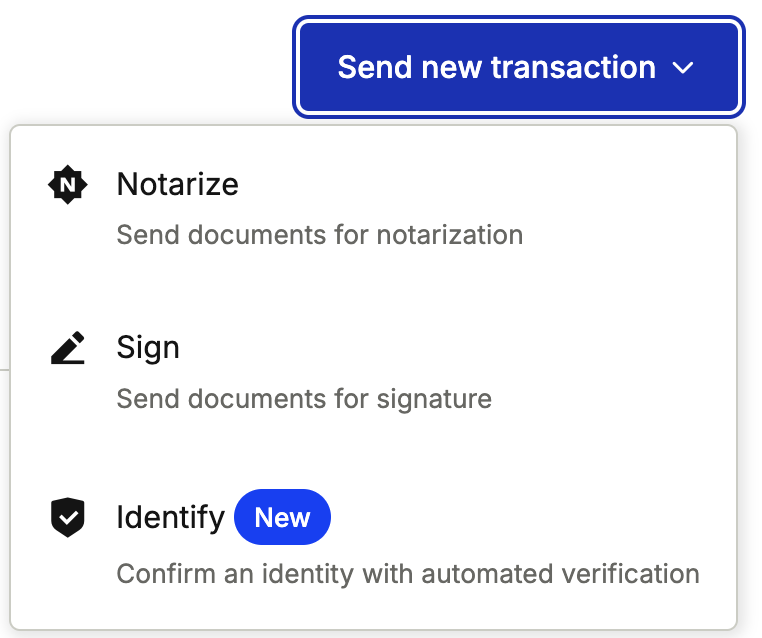This screenshot has width=762, height=638.
Task: Collapse menu using the button's chevron arrow
Action: point(684,68)
